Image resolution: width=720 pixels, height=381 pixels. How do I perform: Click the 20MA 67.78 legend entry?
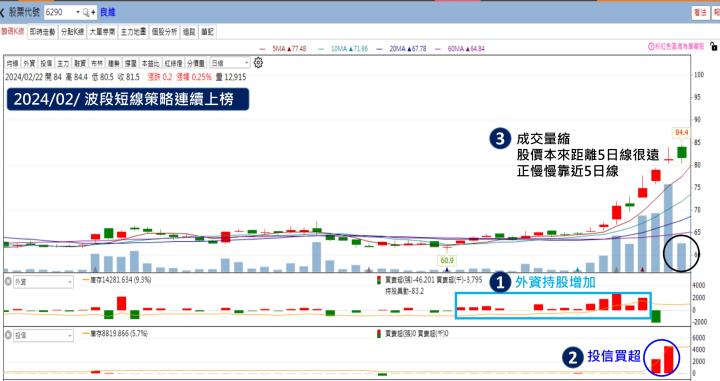402,48
